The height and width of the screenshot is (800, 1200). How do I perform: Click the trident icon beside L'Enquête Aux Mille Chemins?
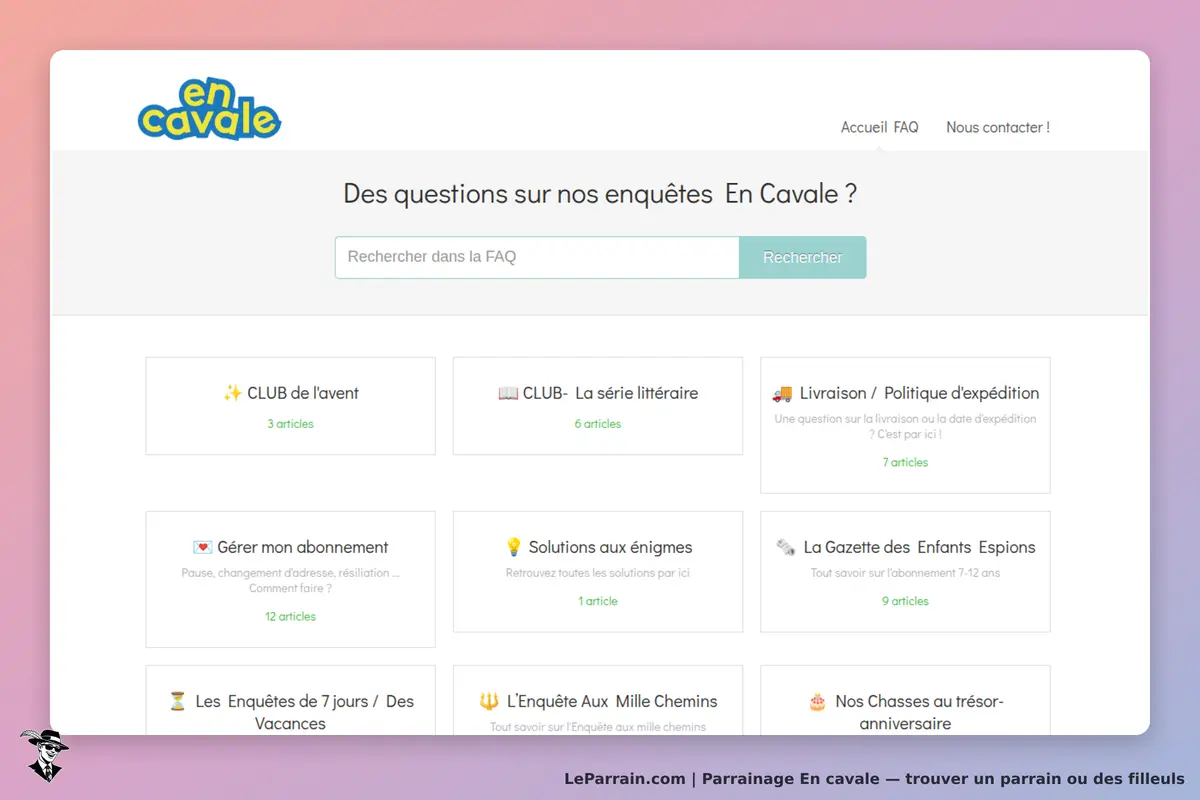pyautogui.click(x=489, y=701)
